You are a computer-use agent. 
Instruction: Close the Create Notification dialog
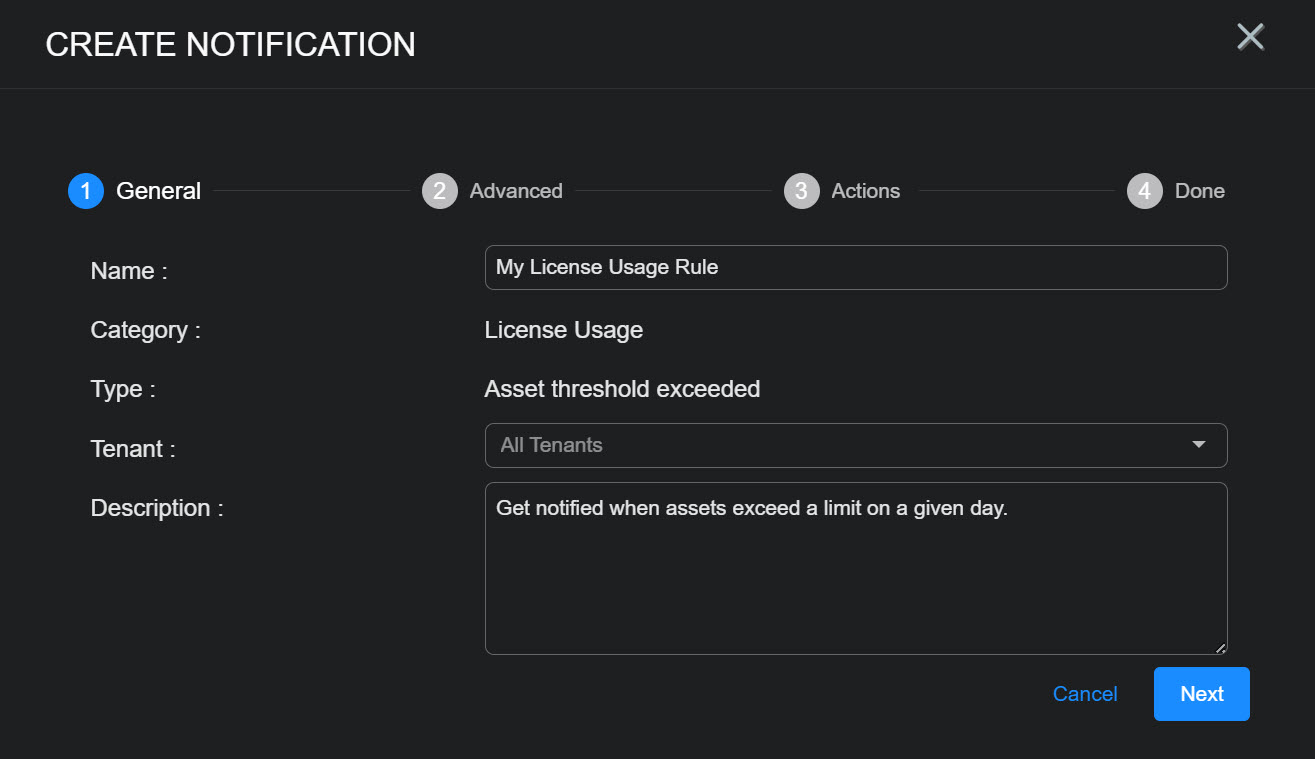click(1250, 38)
